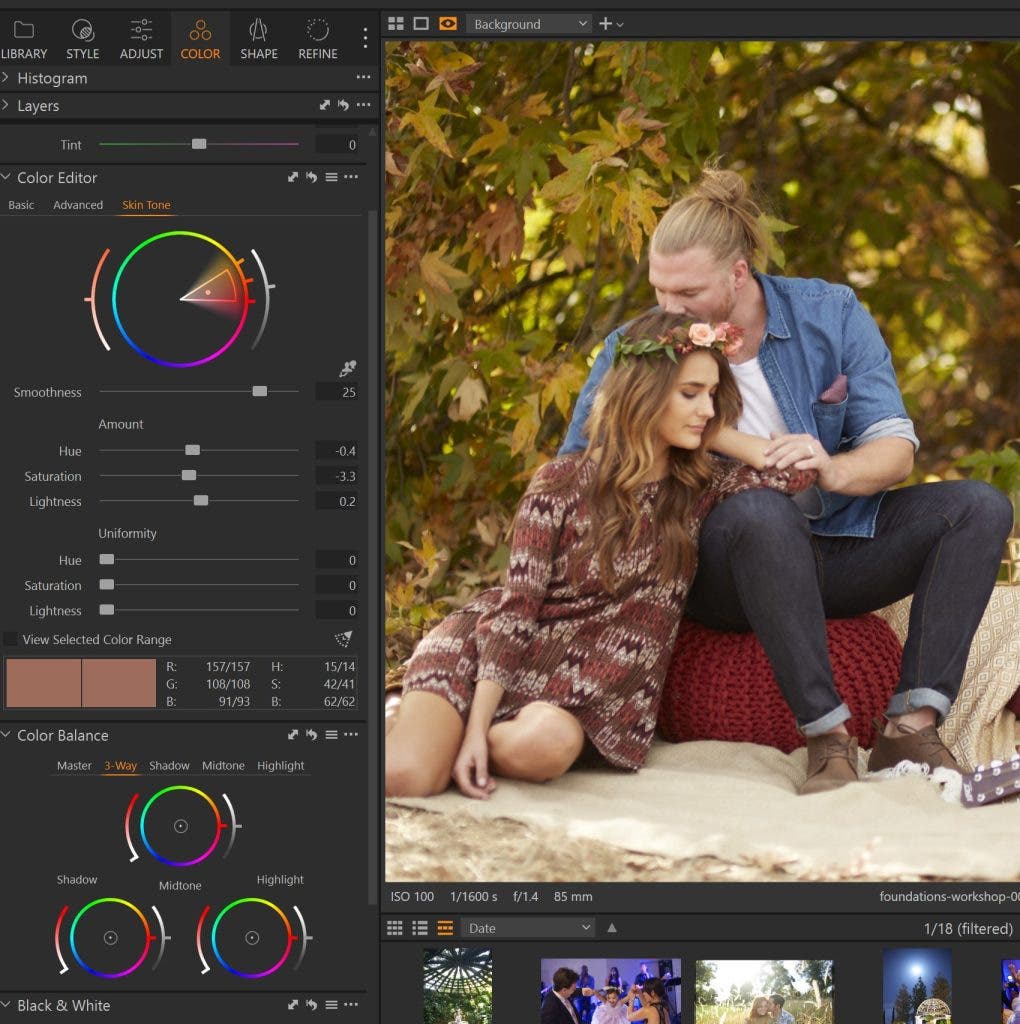Open Layers panel more options

click(364, 104)
